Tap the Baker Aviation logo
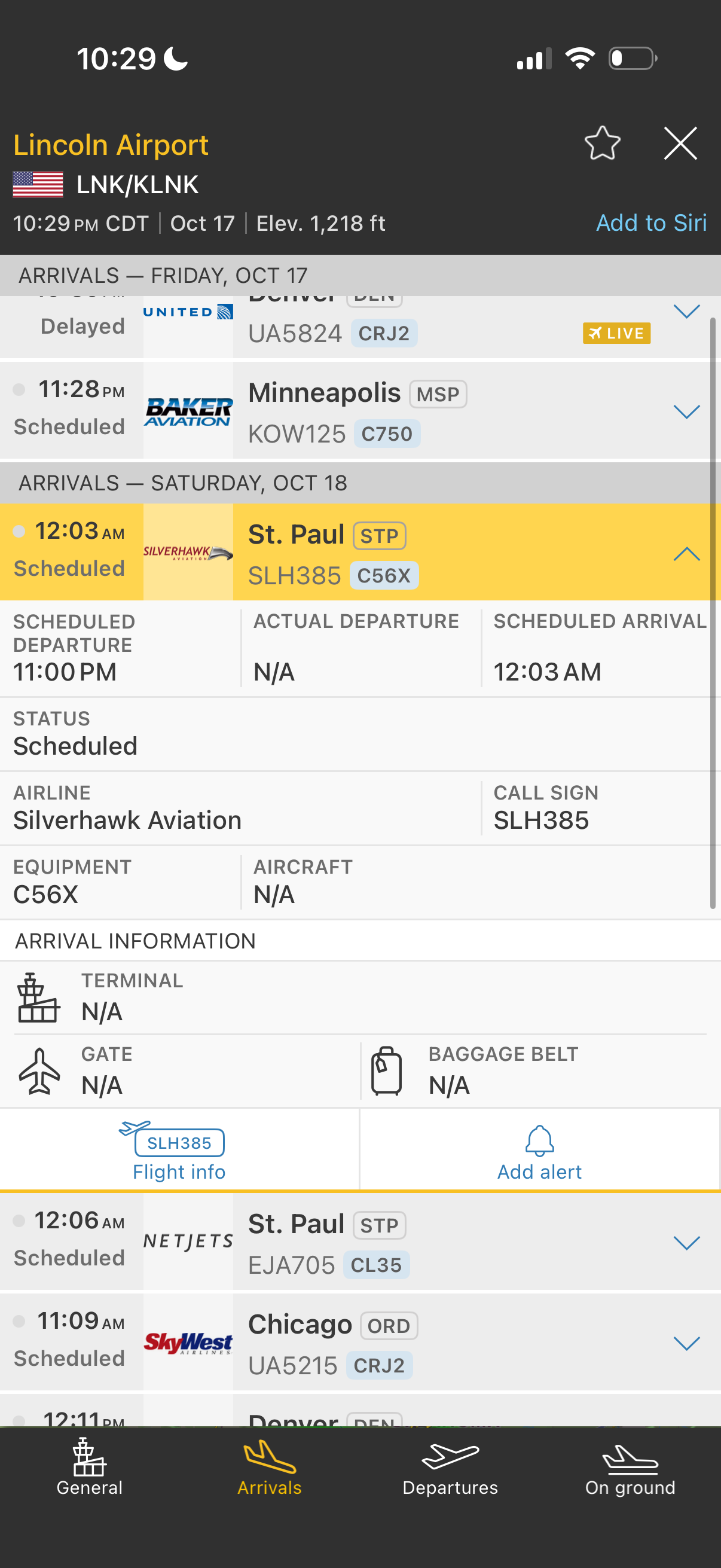The image size is (721, 1568). (x=188, y=411)
